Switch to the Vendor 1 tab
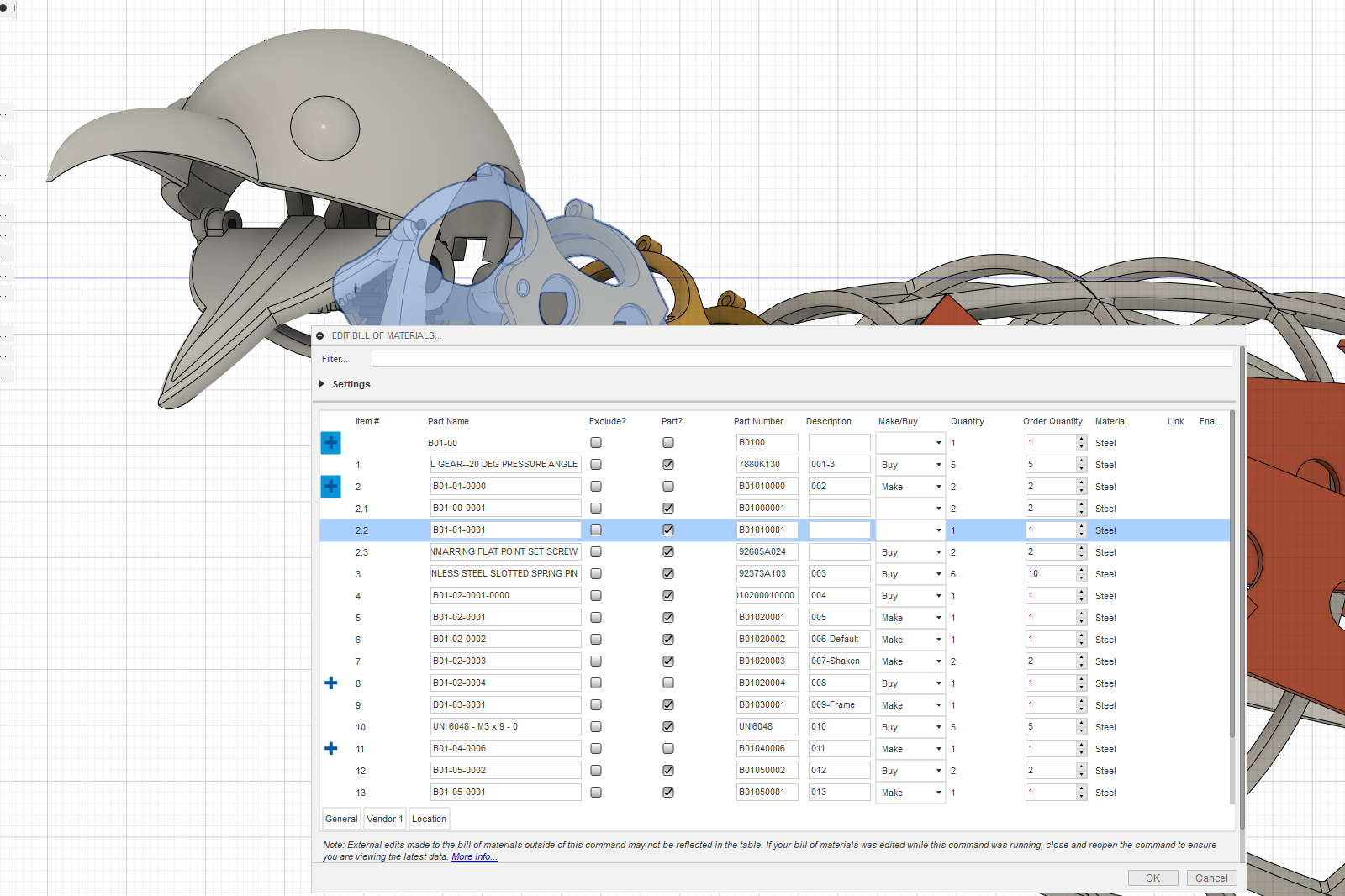 [x=385, y=819]
